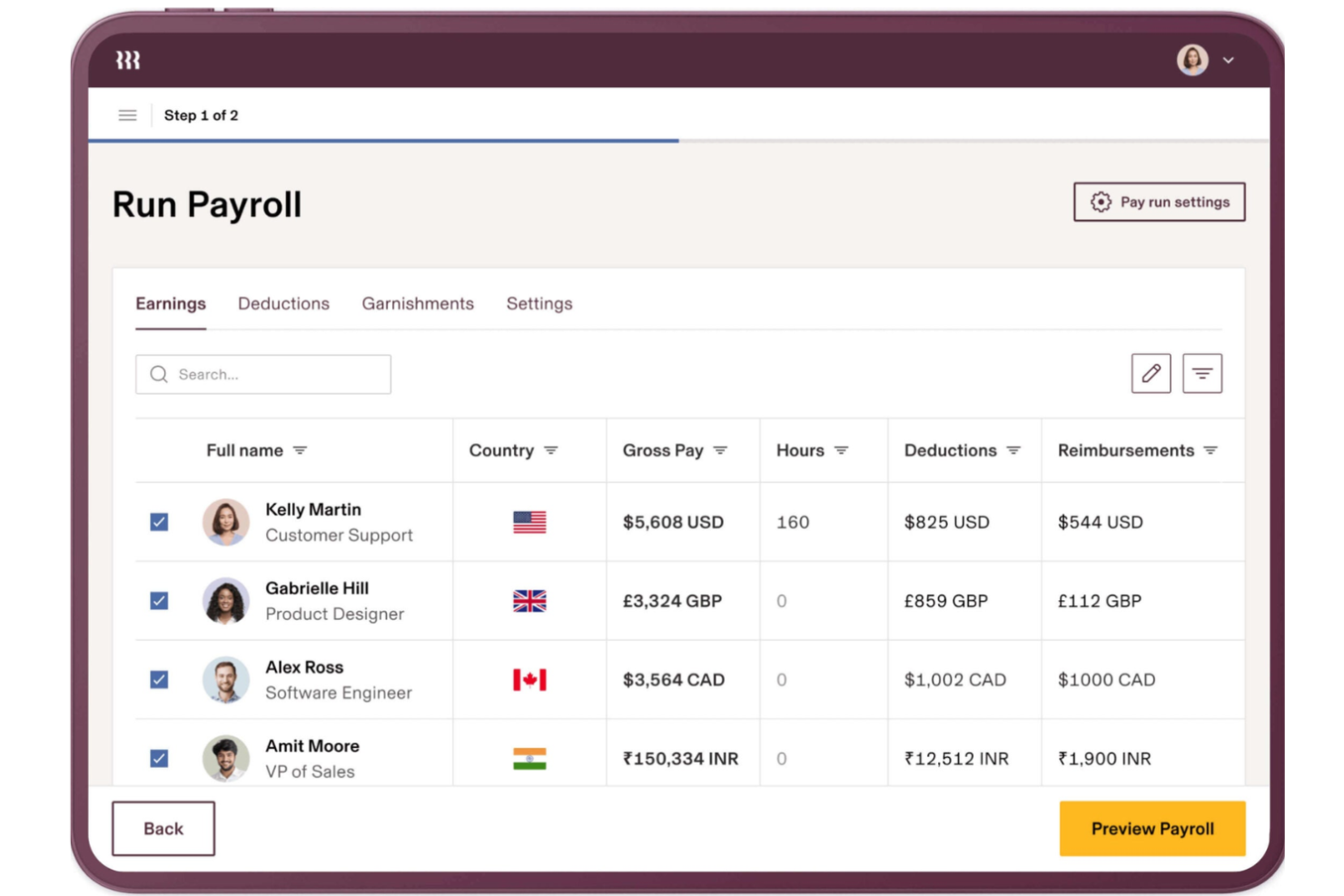Click the search magnifier icon
The image size is (1344, 896).
point(159,374)
